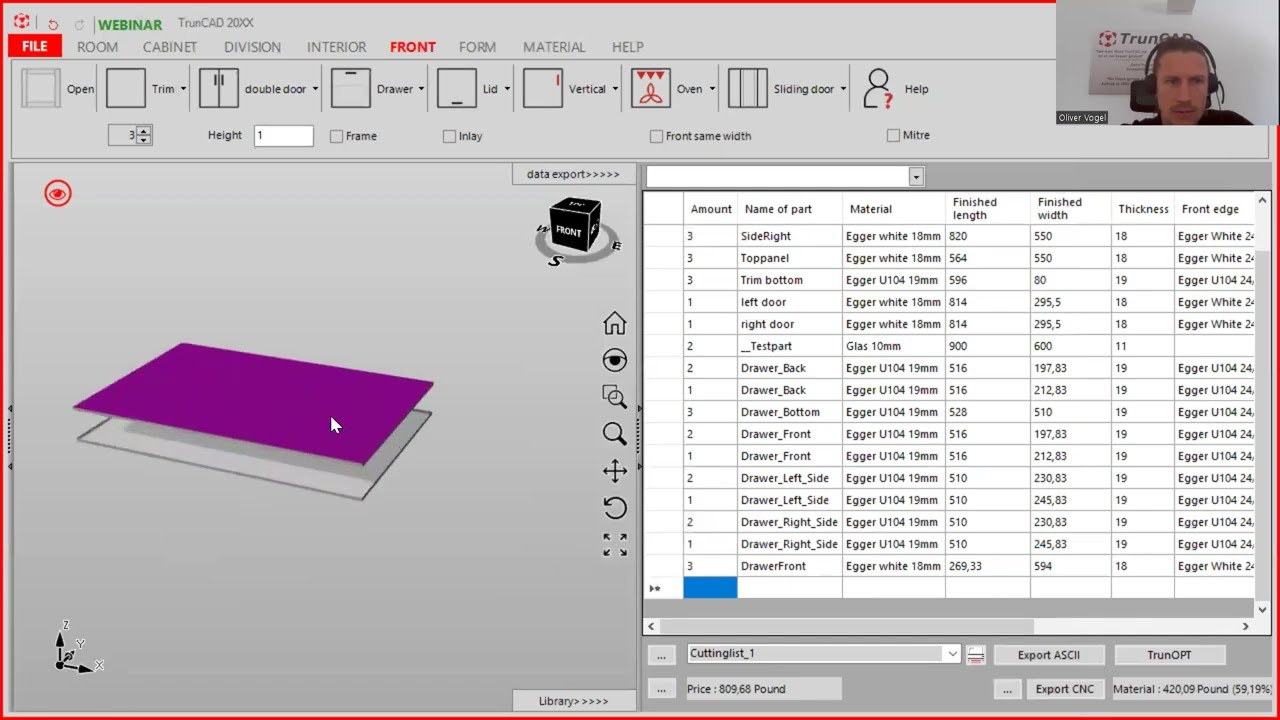Select the __Testpart row name cell
1280x720 pixels.
[x=789, y=346]
